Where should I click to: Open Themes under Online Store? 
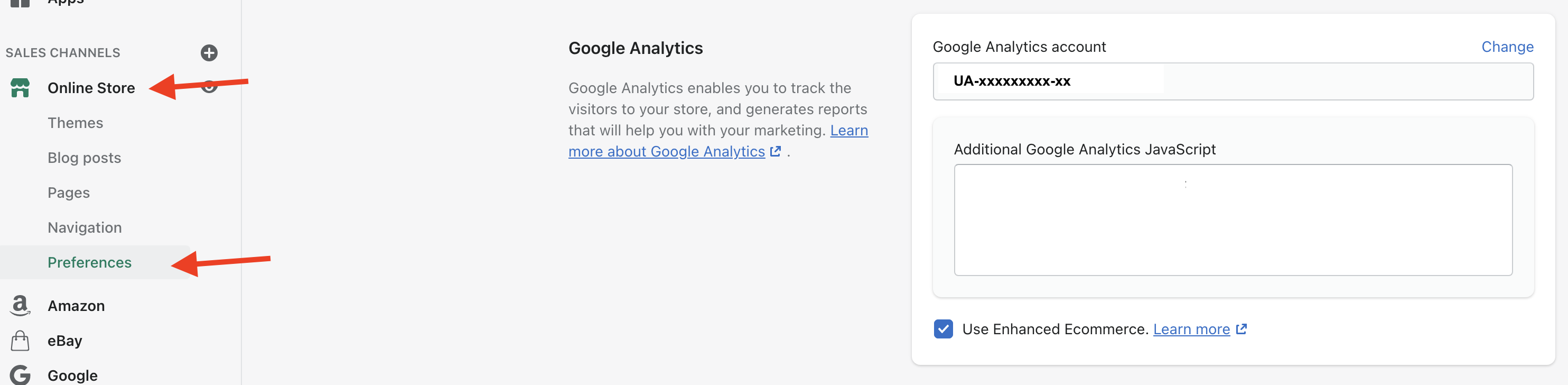[76, 123]
